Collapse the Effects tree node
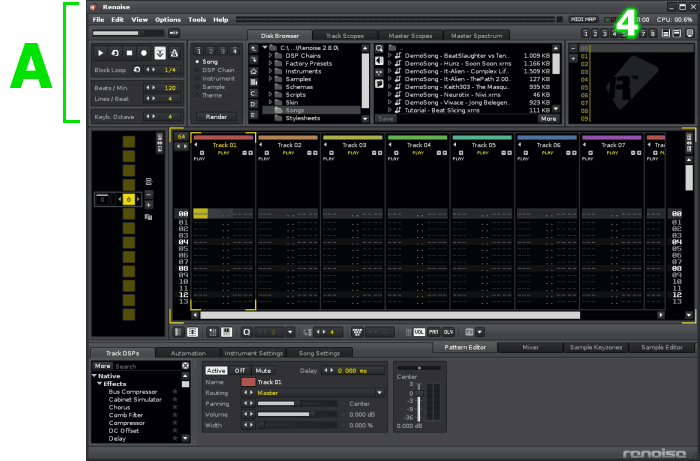Screen dimensions: 700x461 point(100,384)
